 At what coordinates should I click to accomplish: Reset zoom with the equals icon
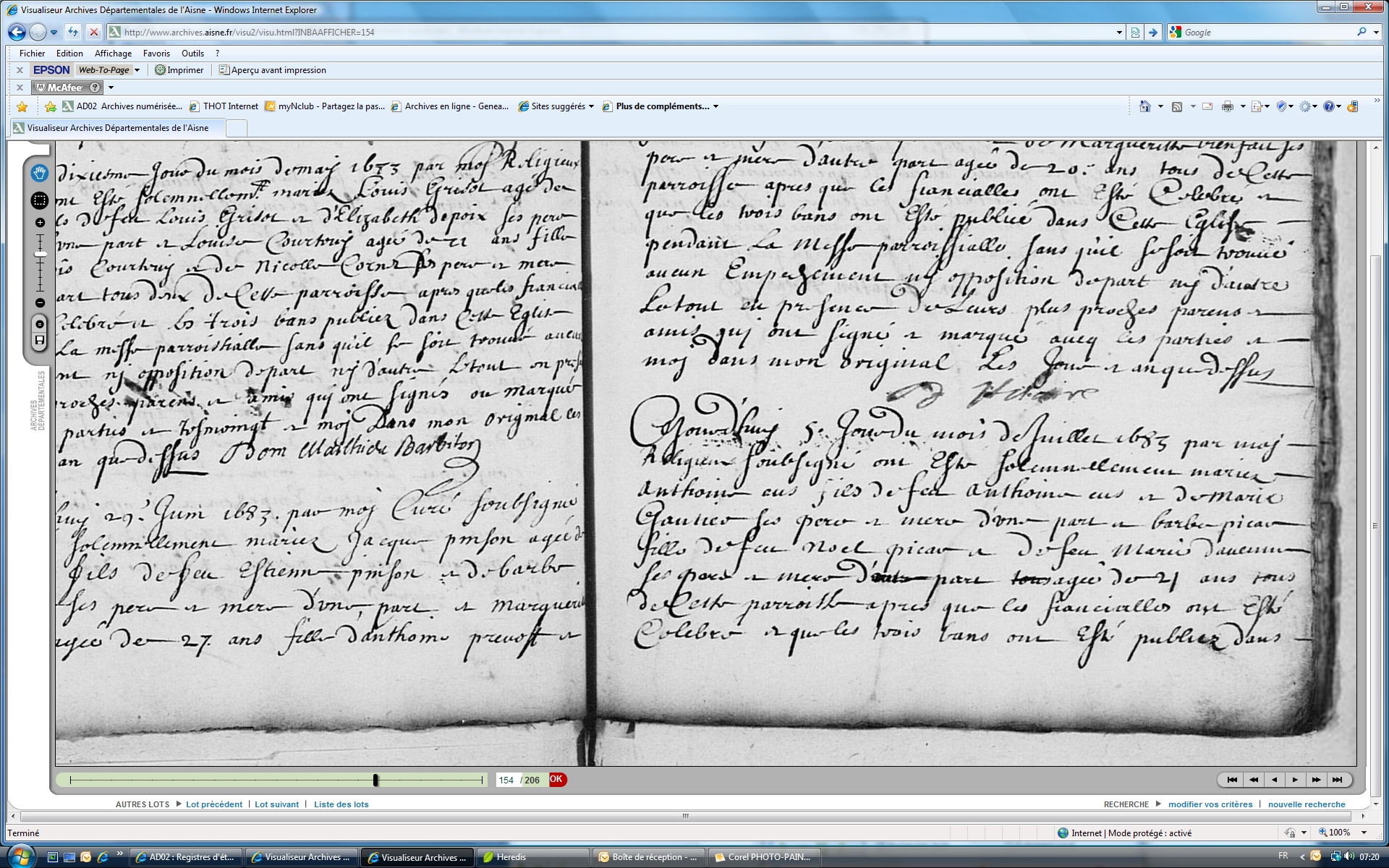click(x=40, y=323)
